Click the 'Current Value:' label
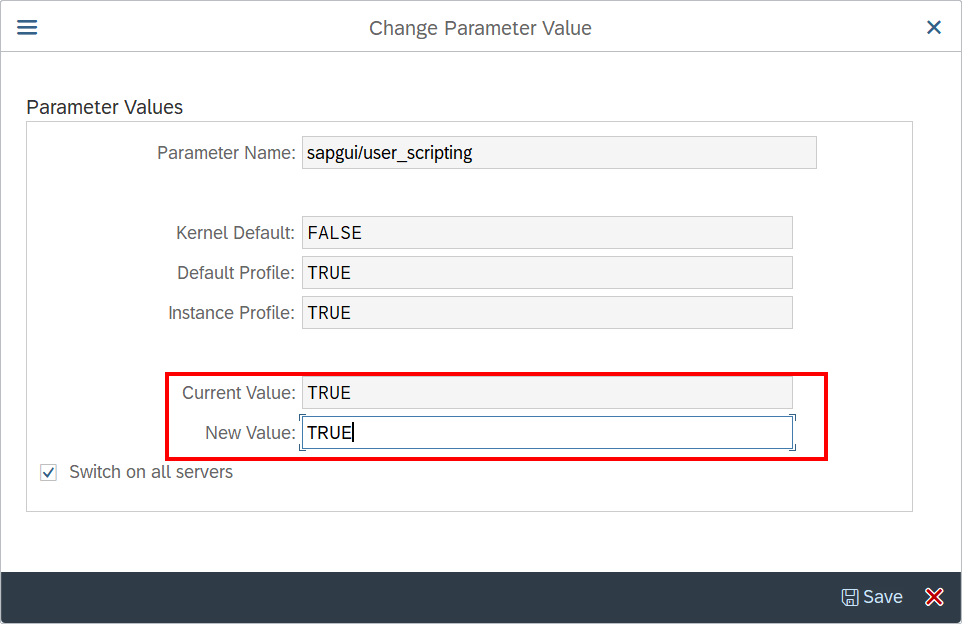 (x=238, y=393)
